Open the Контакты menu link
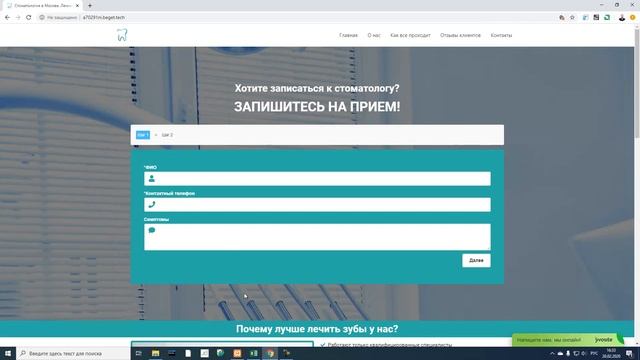This screenshot has width=640, height=360. tap(501, 36)
